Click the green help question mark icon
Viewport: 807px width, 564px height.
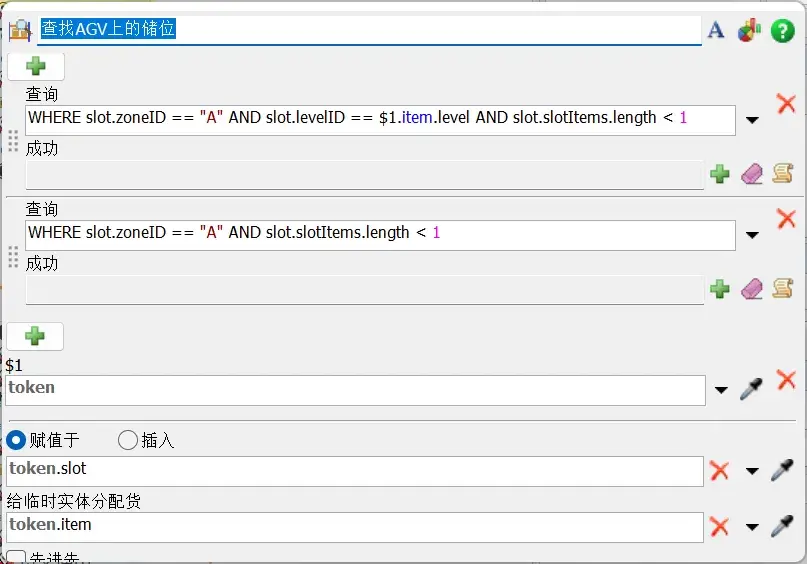(782, 30)
